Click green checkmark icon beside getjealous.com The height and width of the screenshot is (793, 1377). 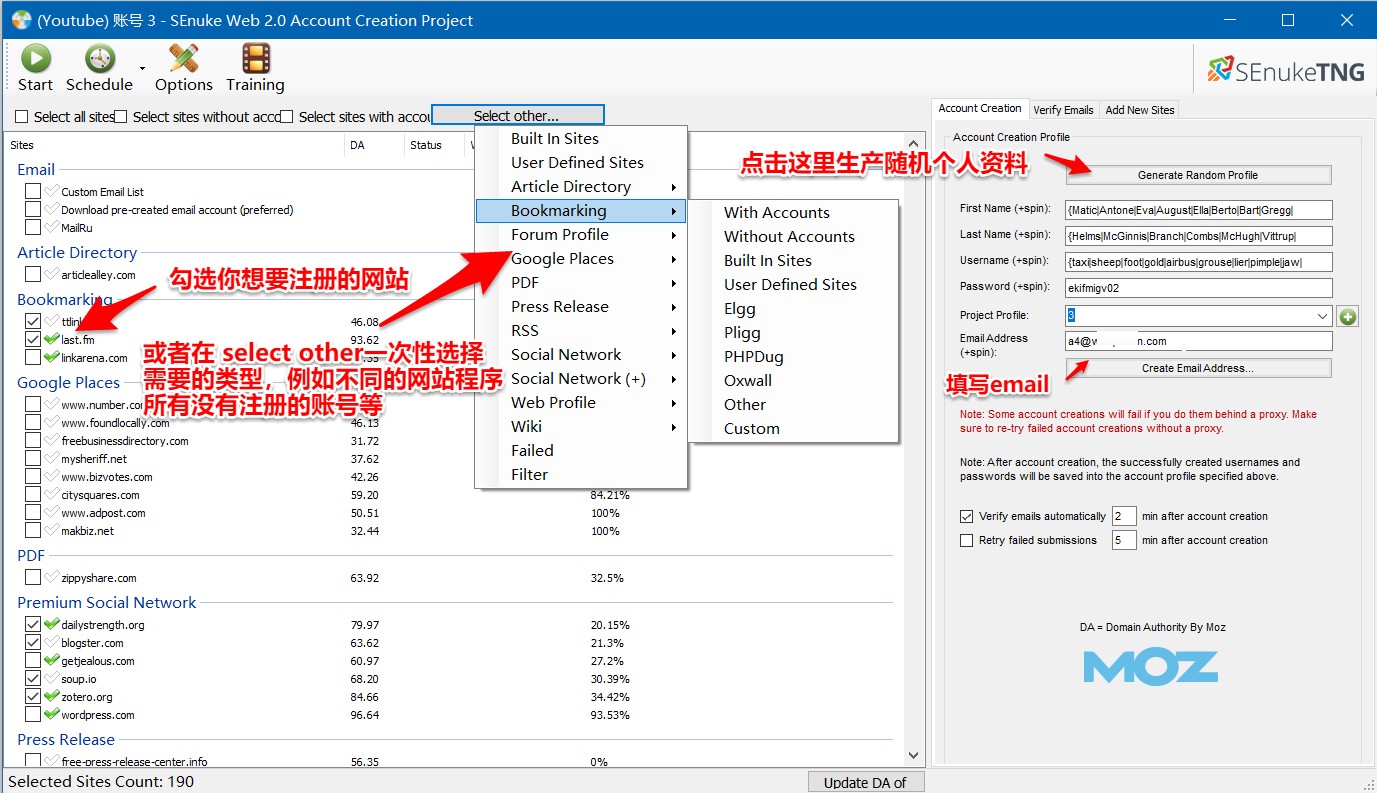click(x=52, y=661)
